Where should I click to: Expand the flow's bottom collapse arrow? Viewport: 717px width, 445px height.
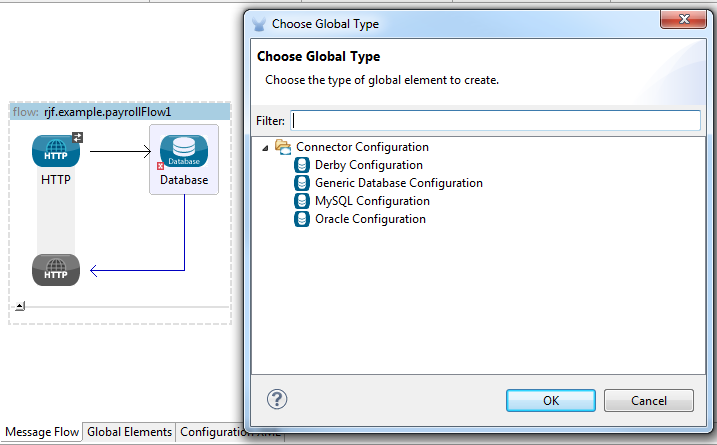click(x=20, y=306)
